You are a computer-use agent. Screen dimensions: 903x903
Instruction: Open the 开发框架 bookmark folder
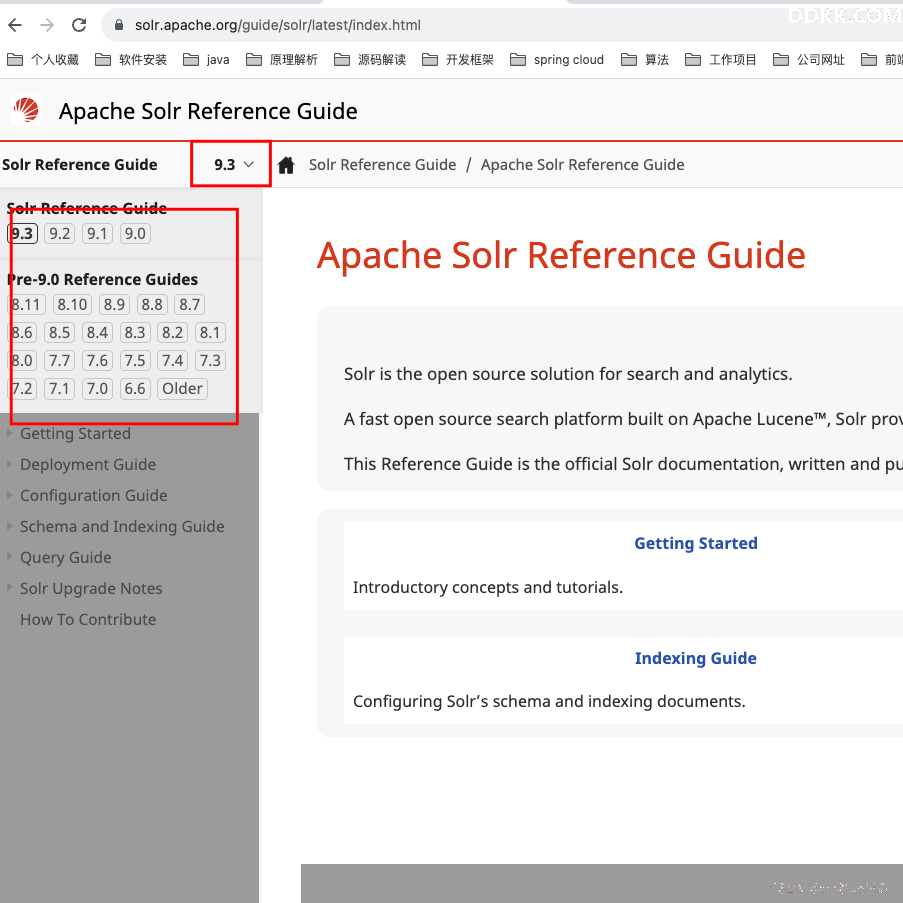click(x=458, y=59)
